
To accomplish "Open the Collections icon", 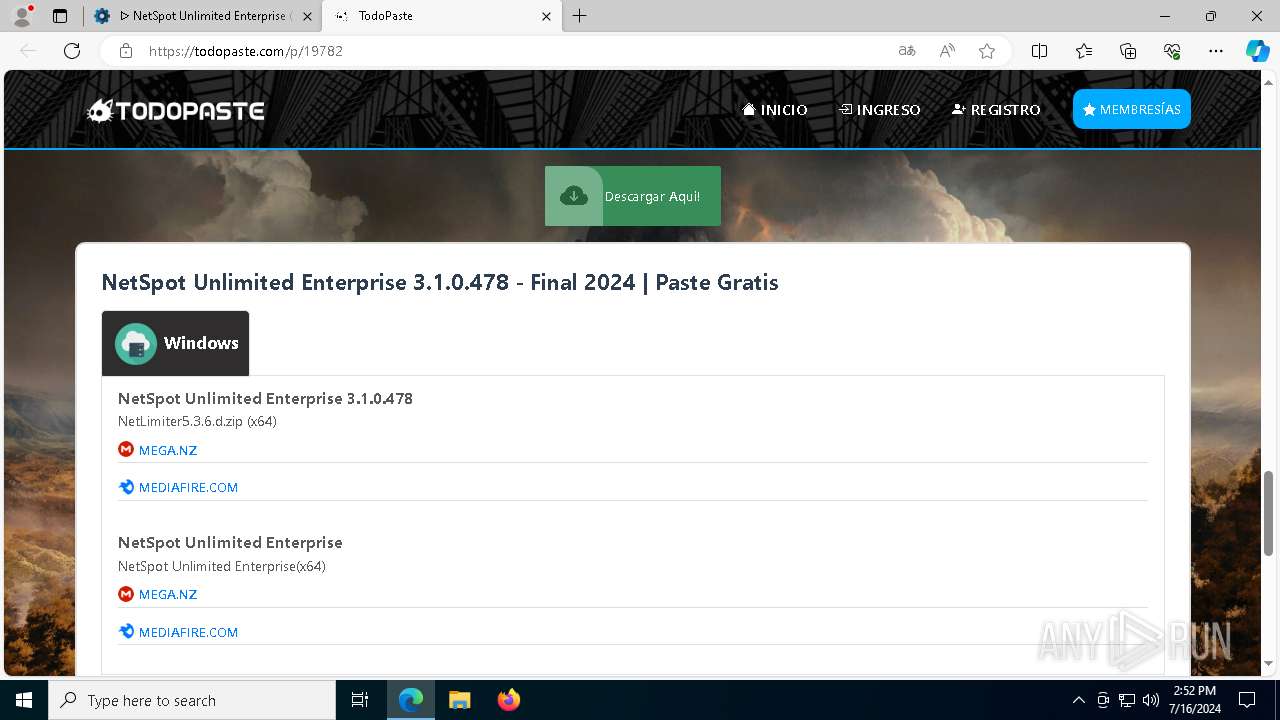I will pos(1128,51).
